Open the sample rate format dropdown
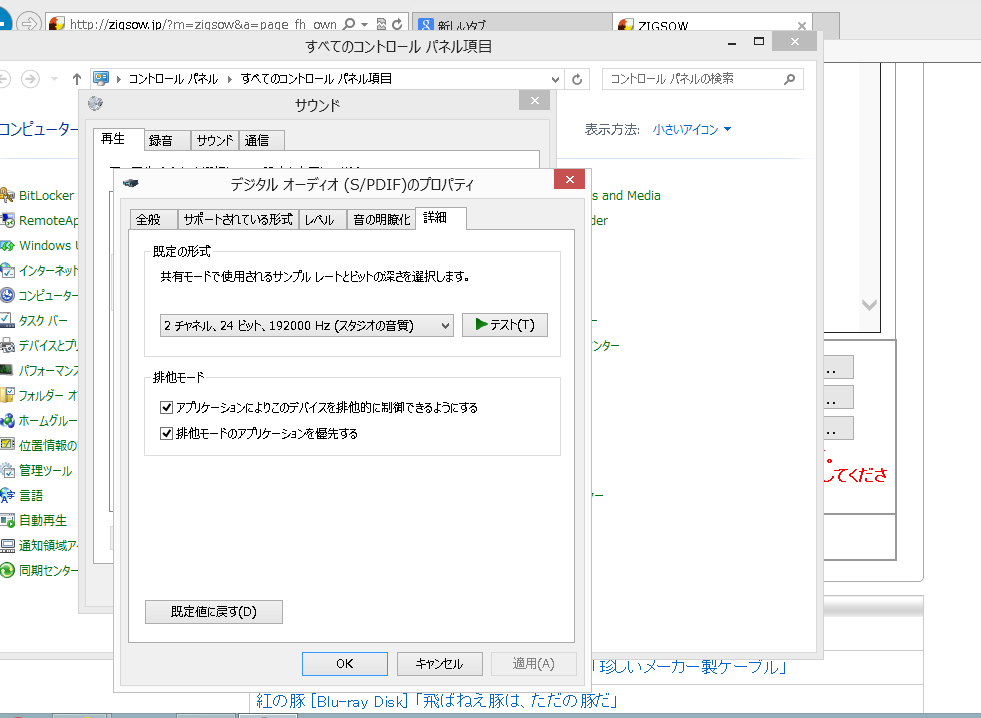Screen dimensions: 981x718 tap(305, 325)
